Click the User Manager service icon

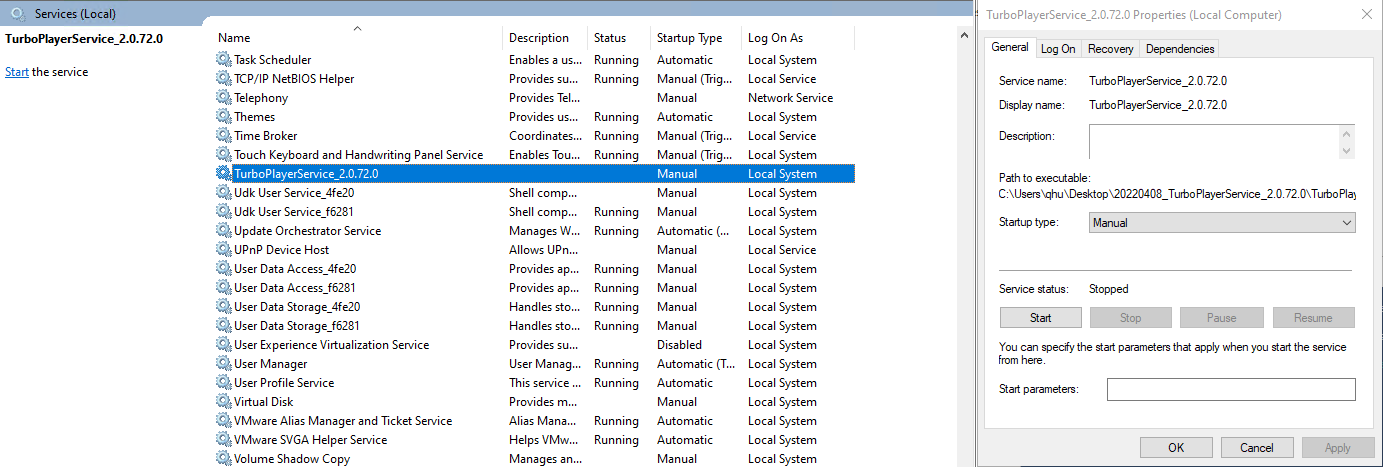pos(223,364)
